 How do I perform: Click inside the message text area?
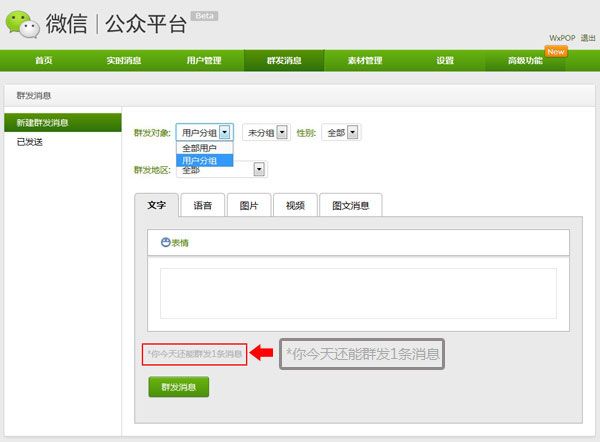pyautogui.click(x=358, y=294)
